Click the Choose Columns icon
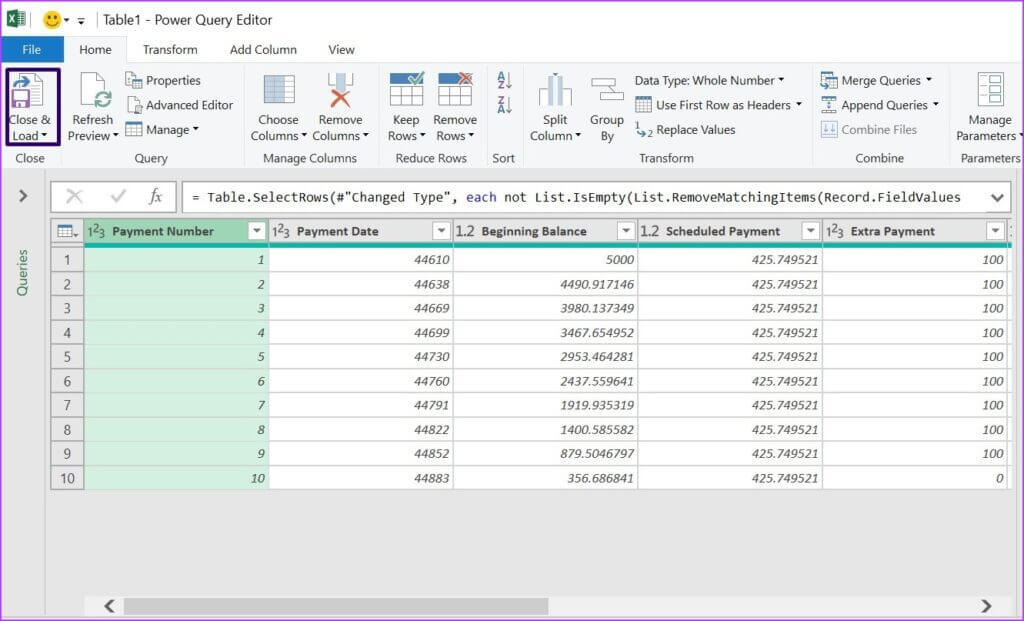 279,89
